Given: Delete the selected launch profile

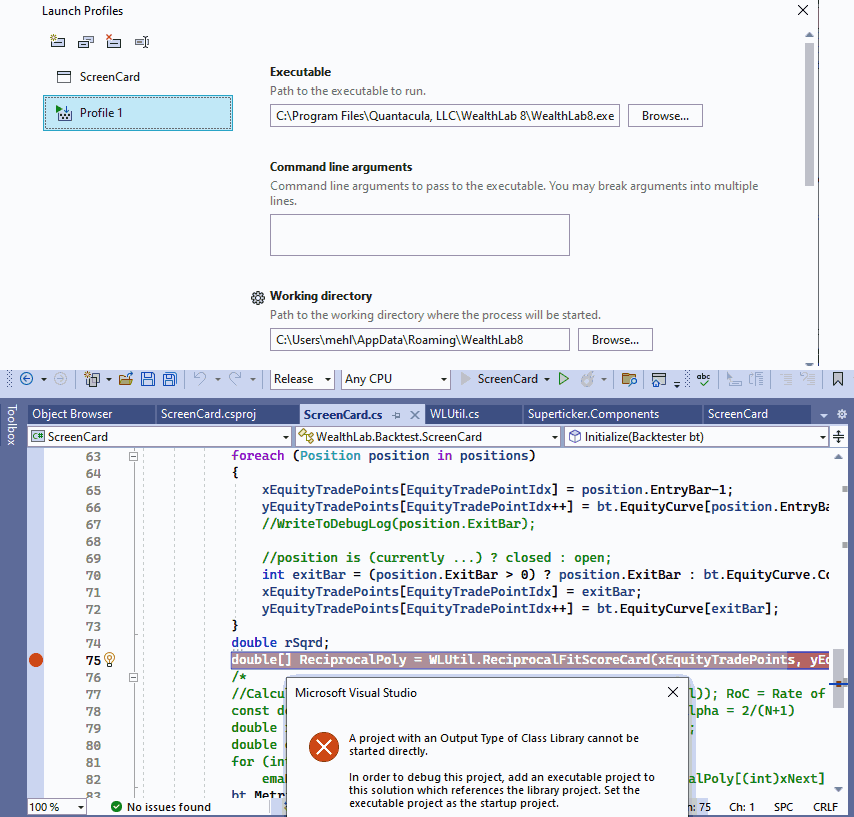Looking at the screenshot, I should pos(113,42).
